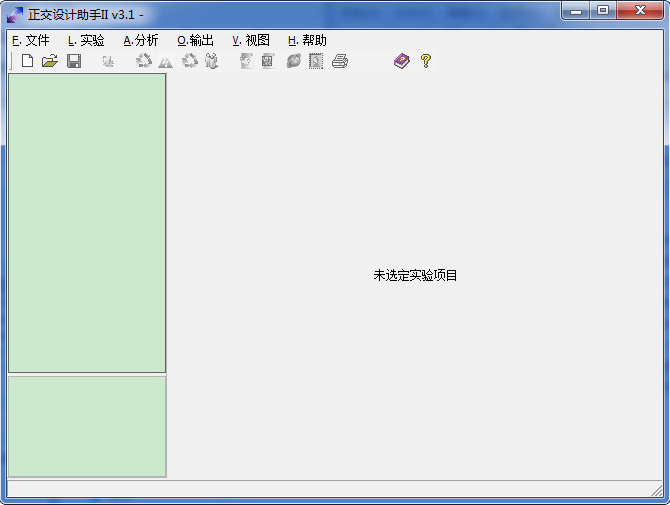Click the lower green info panel
The image size is (670, 505).
(87, 426)
